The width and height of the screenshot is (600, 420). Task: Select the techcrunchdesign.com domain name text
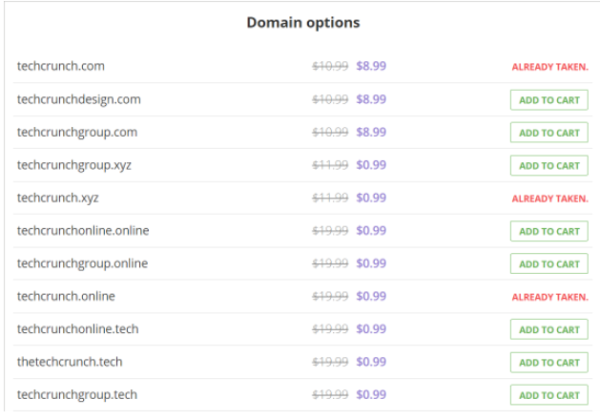click(79, 99)
